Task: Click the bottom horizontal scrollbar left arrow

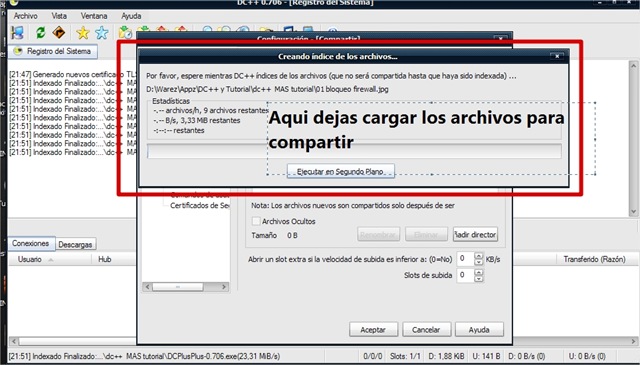Action: pos(13,341)
